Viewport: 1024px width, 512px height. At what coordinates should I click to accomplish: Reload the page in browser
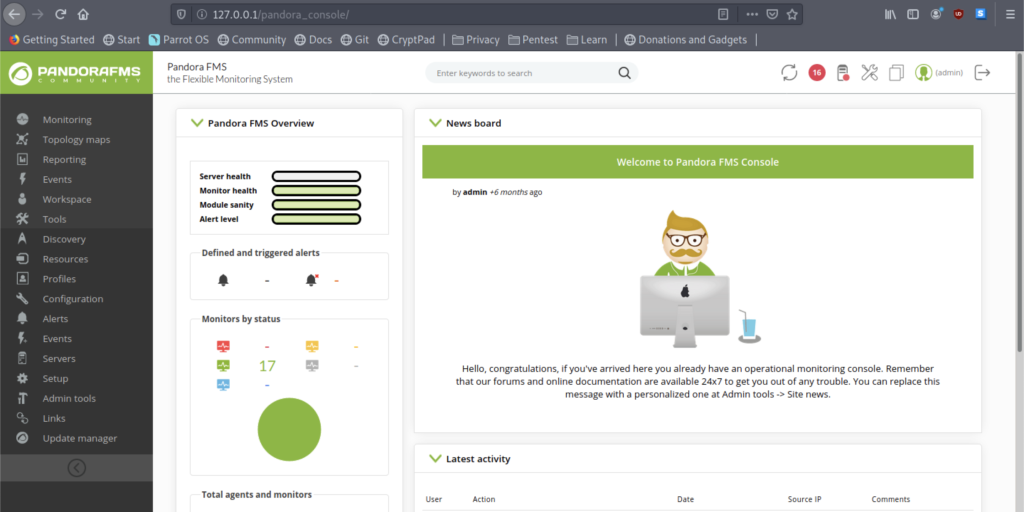61,14
